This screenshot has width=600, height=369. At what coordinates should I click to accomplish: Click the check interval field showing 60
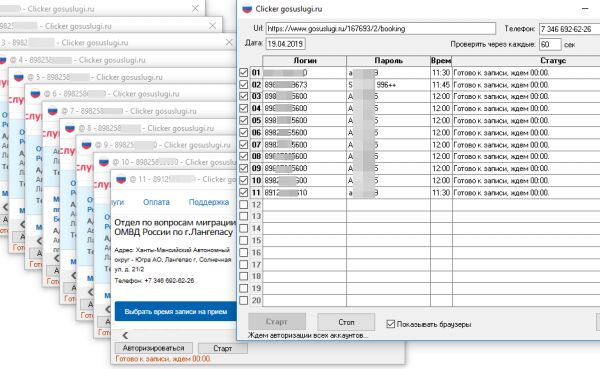[x=550, y=44]
